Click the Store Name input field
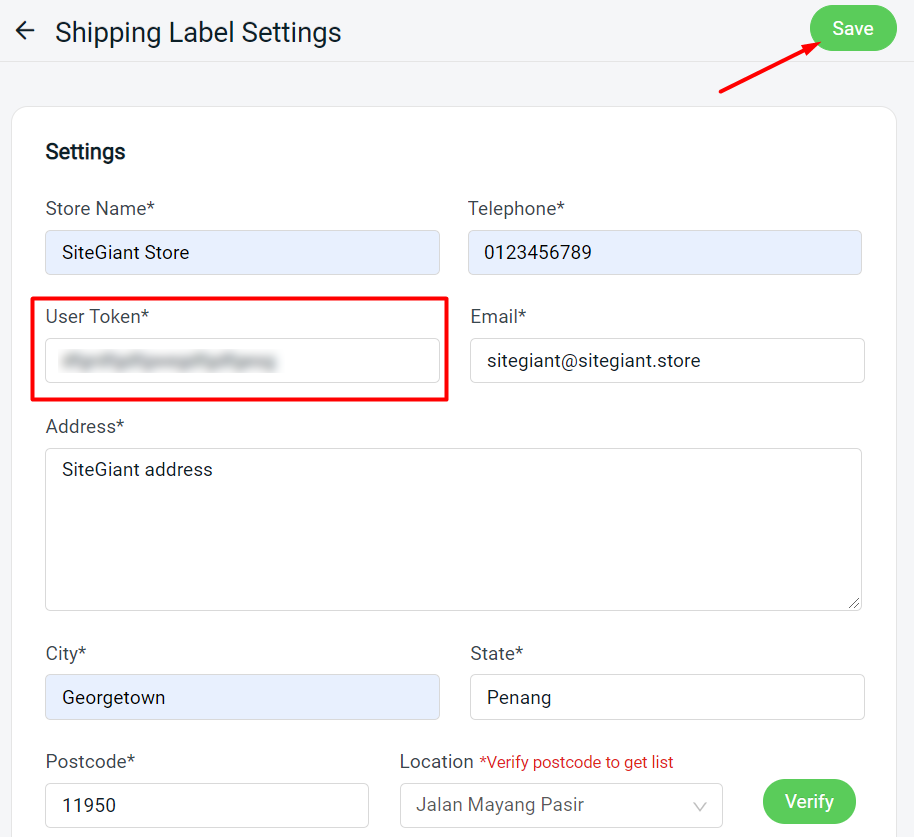Image resolution: width=914 pixels, height=837 pixels. coord(242,253)
